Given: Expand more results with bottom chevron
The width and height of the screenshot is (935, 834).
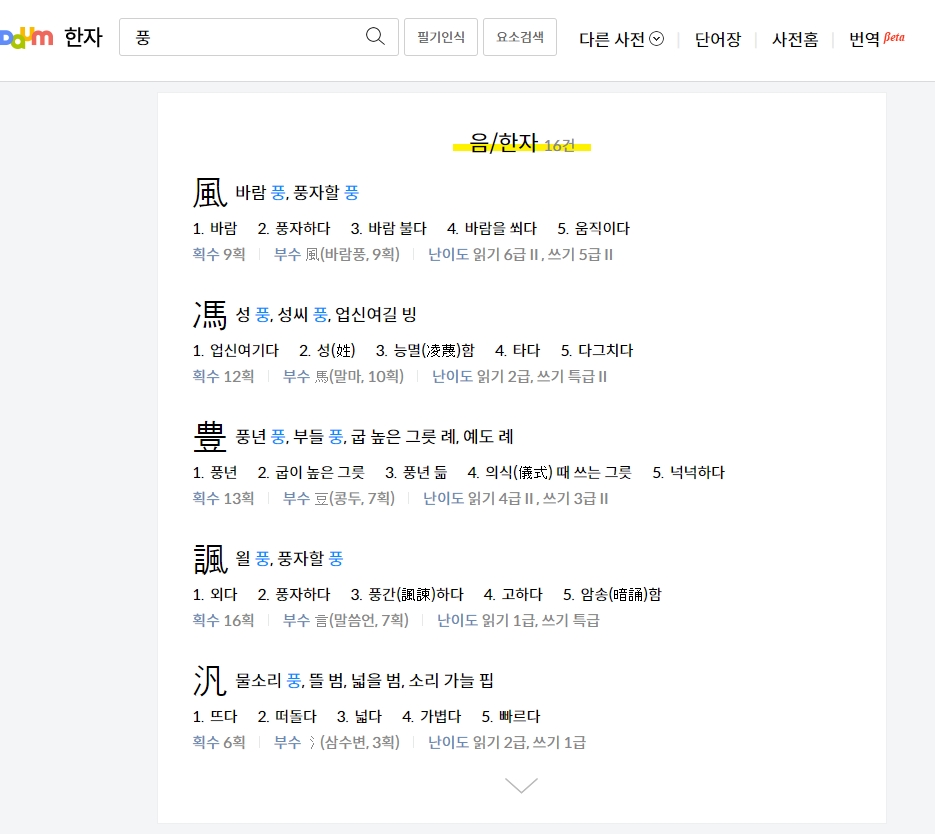Looking at the screenshot, I should pos(520,786).
